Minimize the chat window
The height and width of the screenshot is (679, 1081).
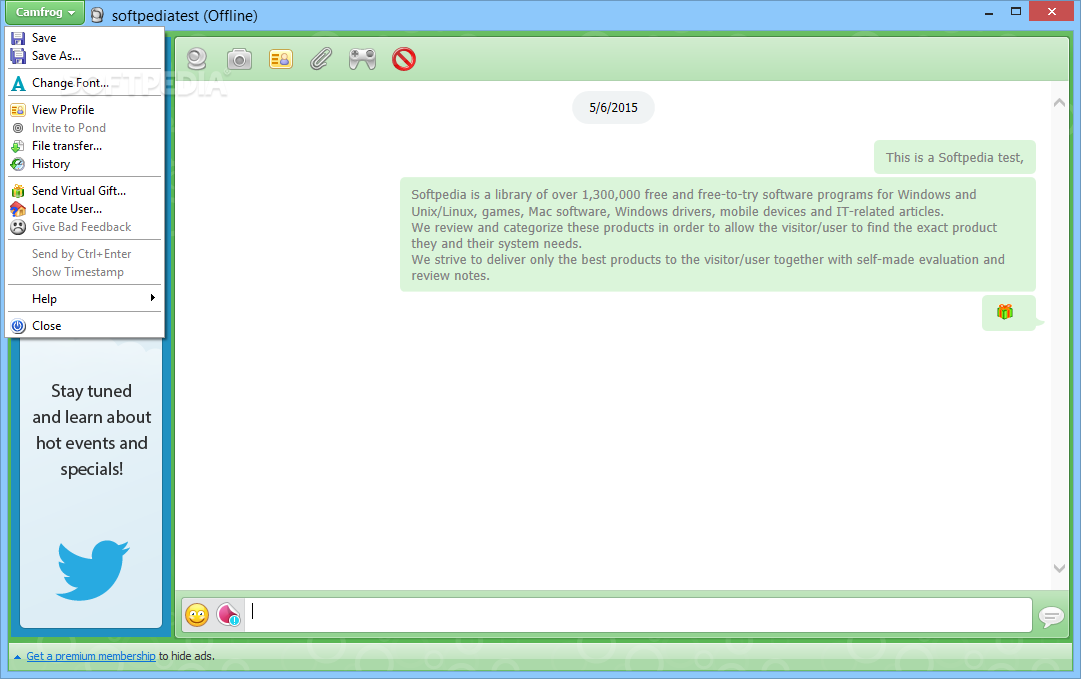989,12
